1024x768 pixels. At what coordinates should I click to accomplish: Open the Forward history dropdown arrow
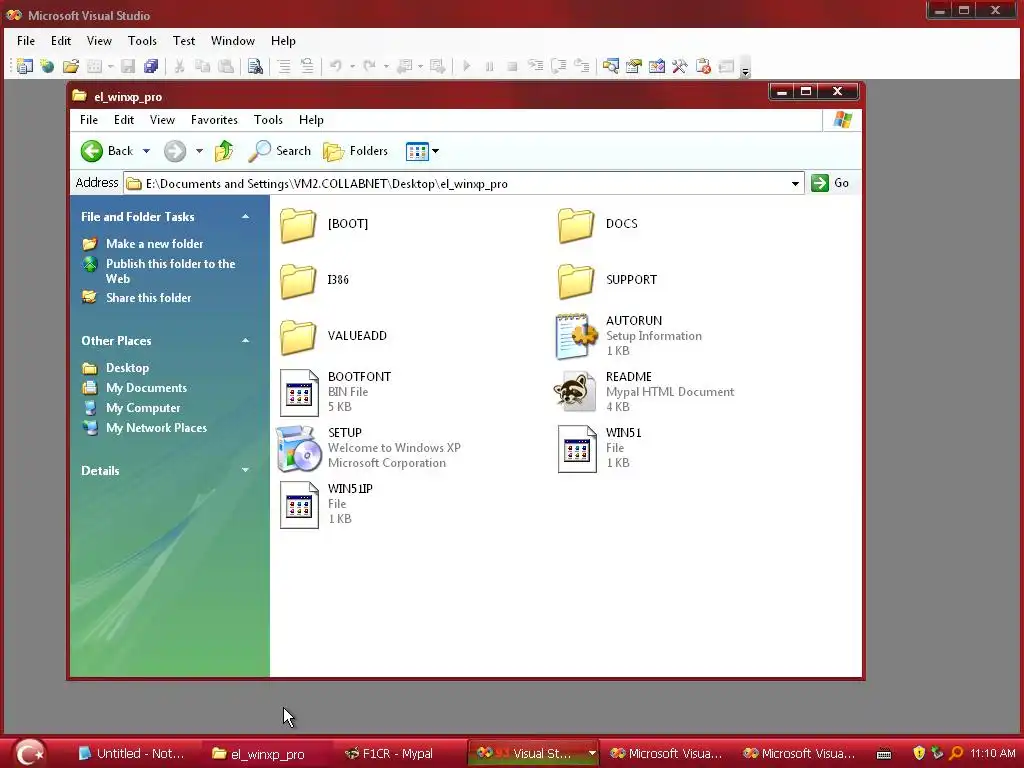click(199, 151)
